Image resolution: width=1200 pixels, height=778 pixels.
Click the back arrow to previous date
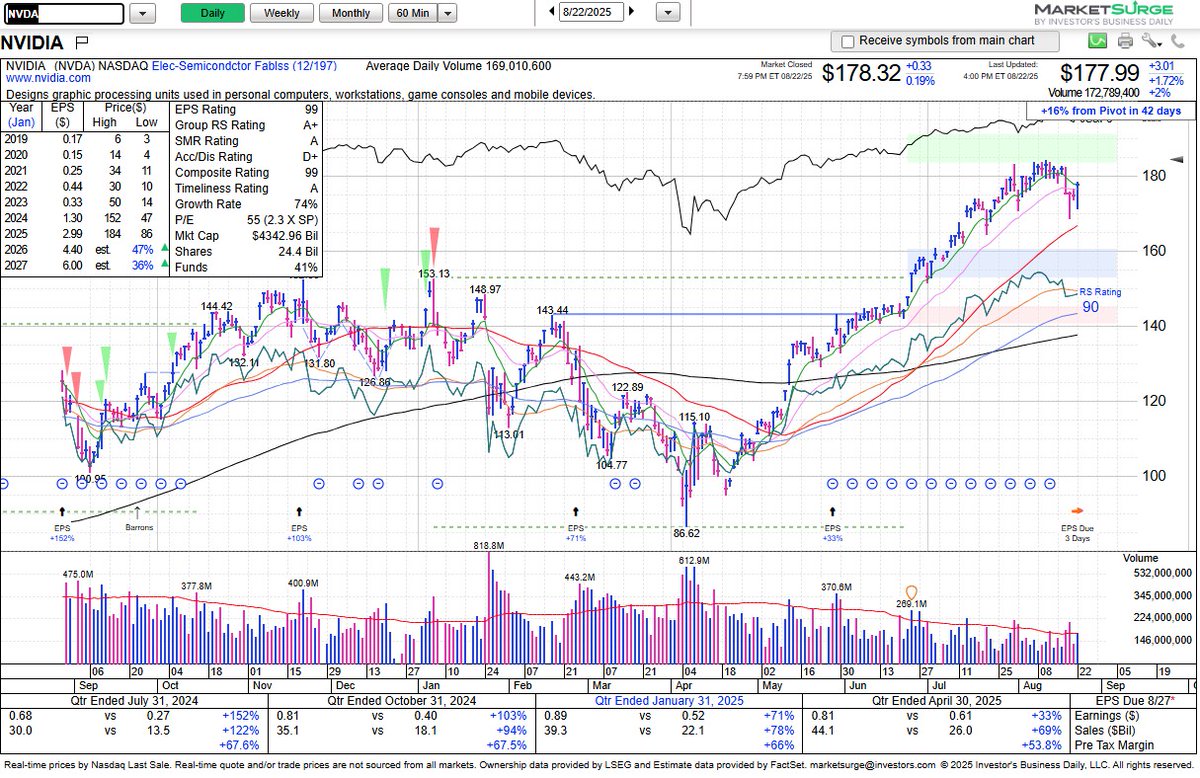[550, 13]
